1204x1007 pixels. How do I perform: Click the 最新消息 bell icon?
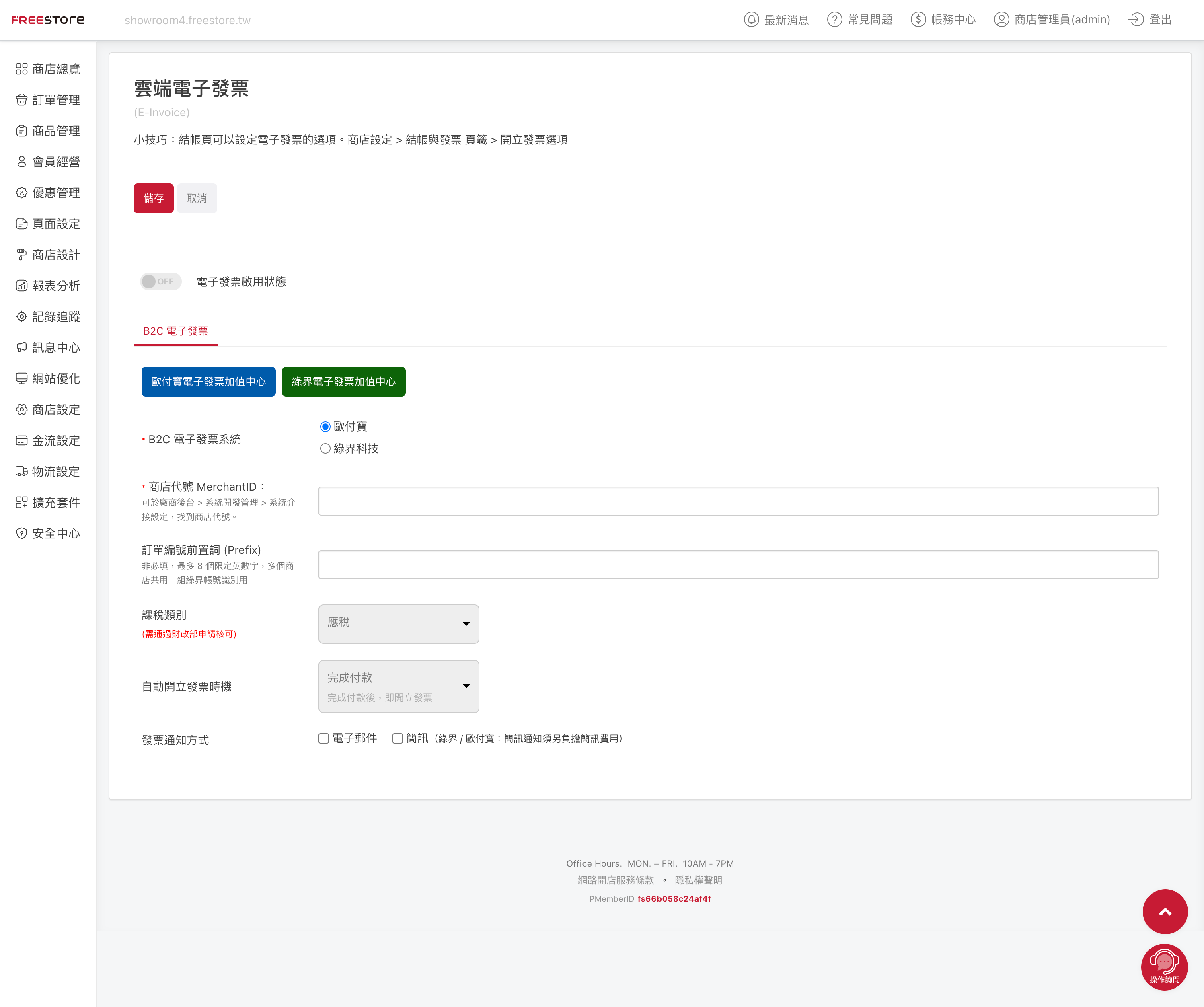tap(751, 19)
